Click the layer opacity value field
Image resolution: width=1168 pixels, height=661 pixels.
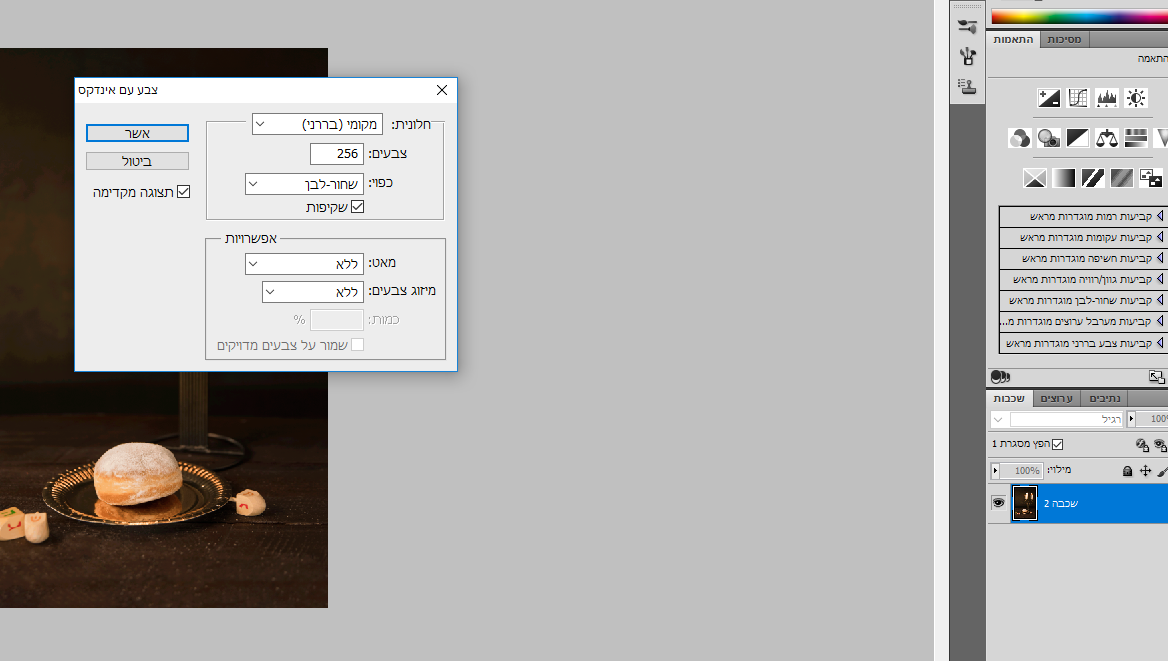[x=1153, y=419]
